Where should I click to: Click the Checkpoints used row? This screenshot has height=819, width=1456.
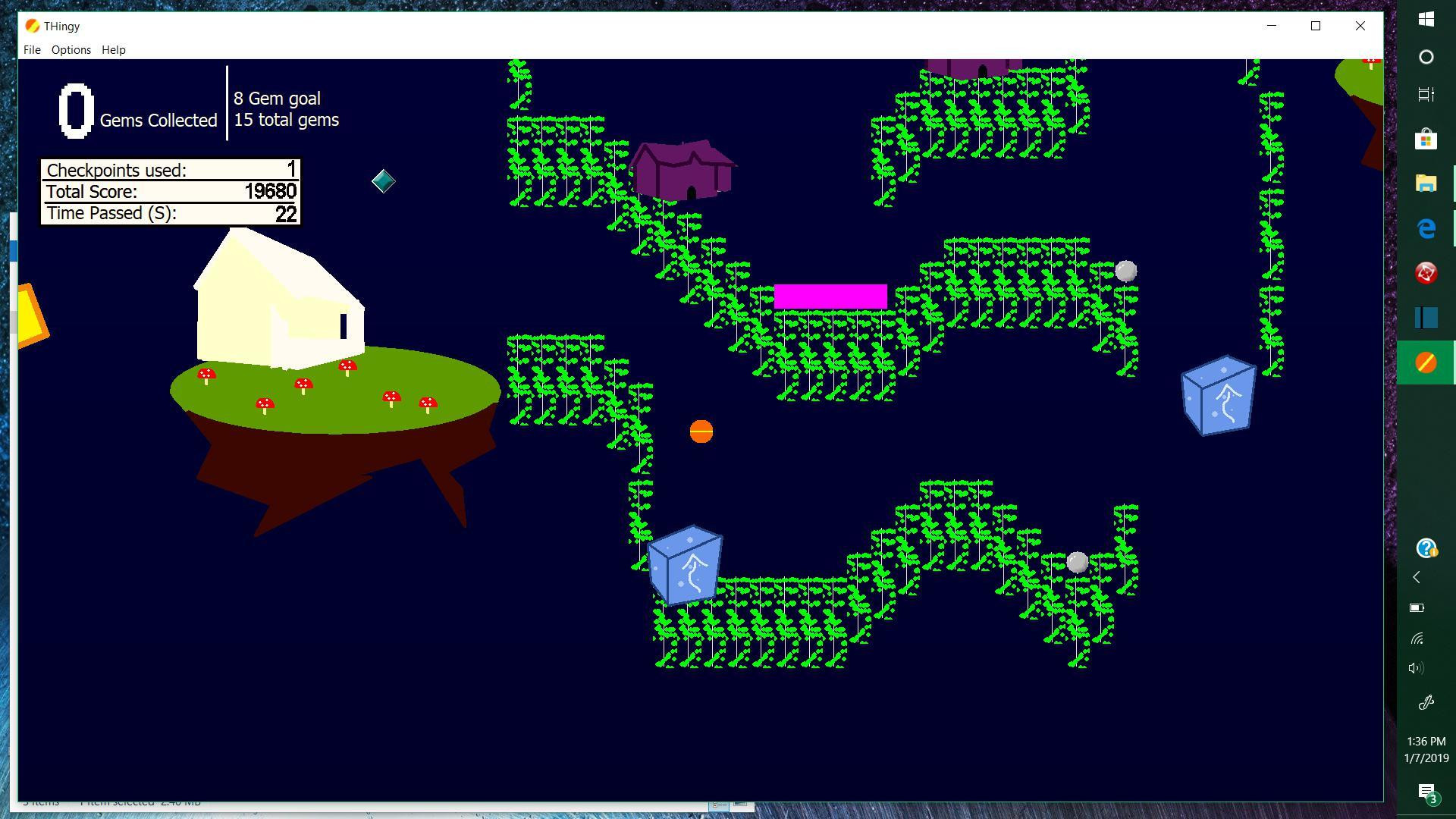[x=171, y=170]
